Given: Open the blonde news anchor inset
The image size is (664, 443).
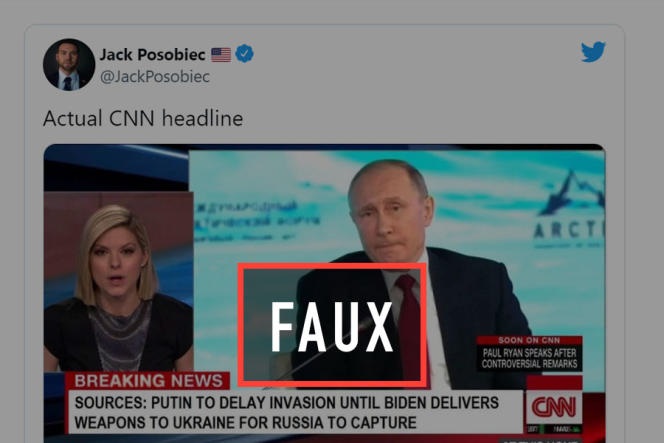Looking at the screenshot, I should pos(119,282).
